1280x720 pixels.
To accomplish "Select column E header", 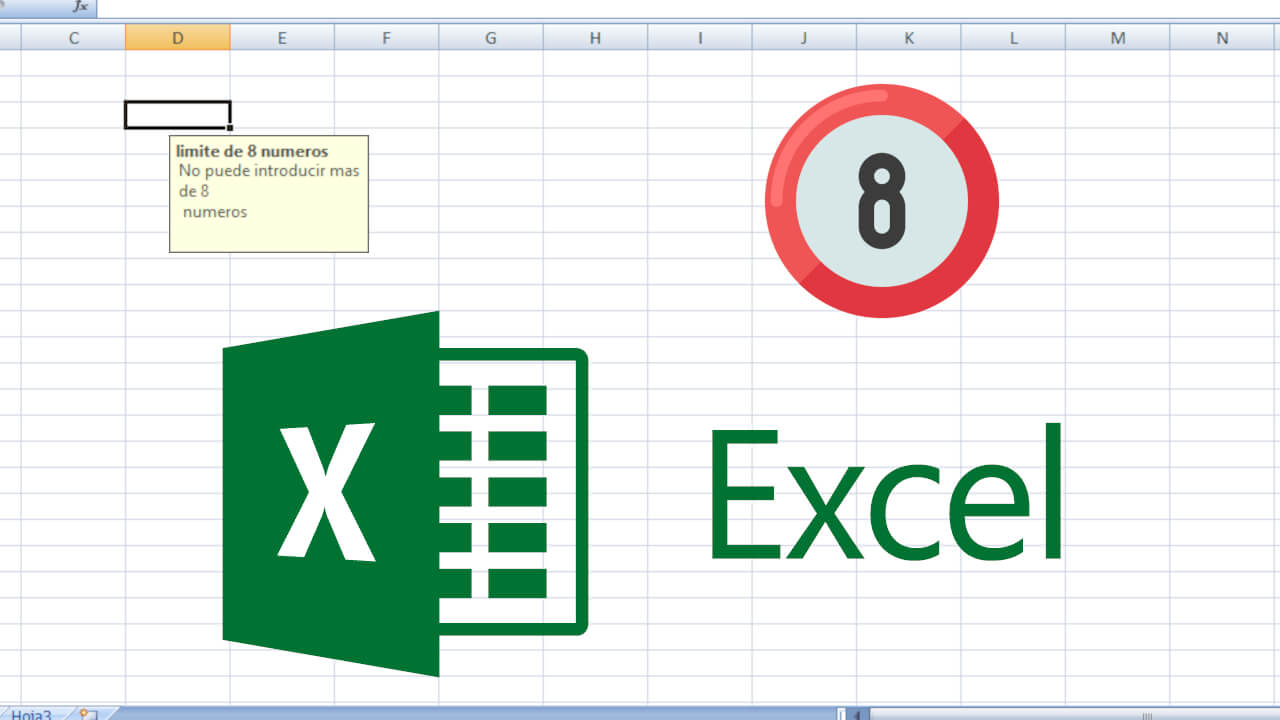I will click(x=282, y=38).
